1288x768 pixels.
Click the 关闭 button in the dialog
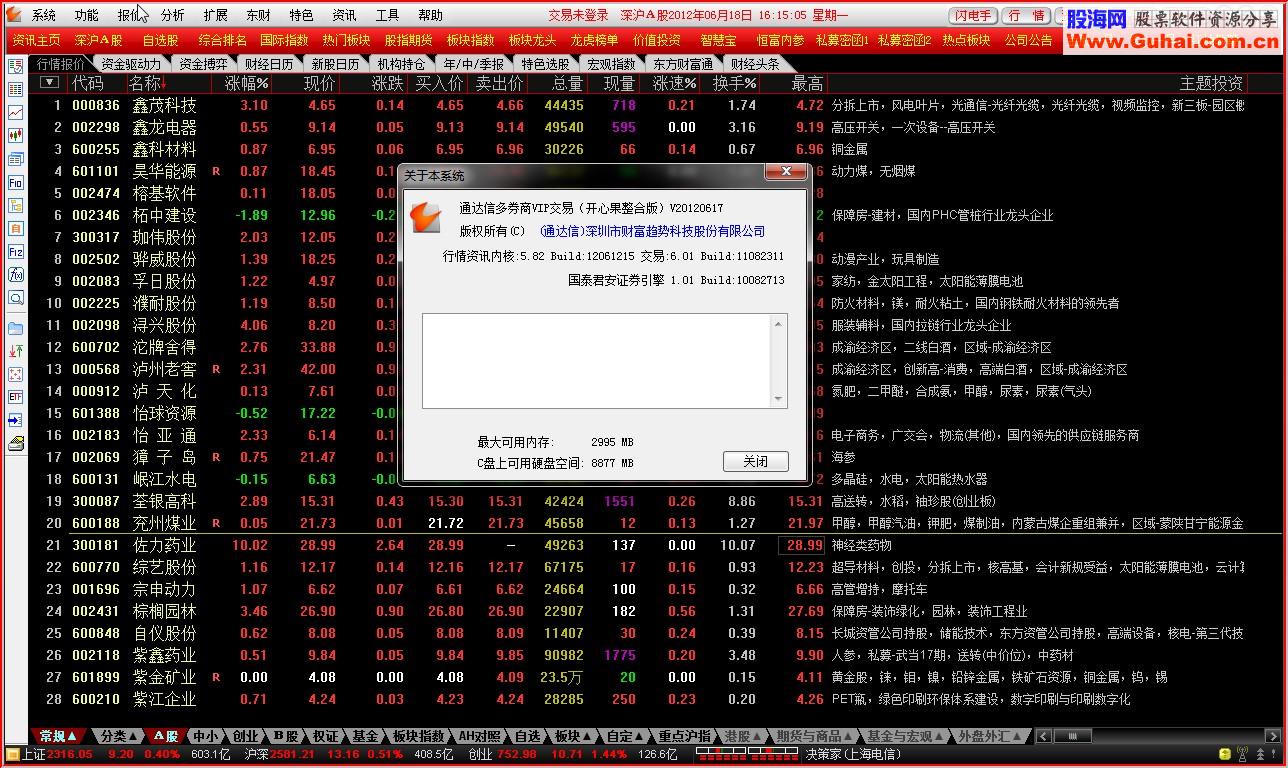(756, 461)
